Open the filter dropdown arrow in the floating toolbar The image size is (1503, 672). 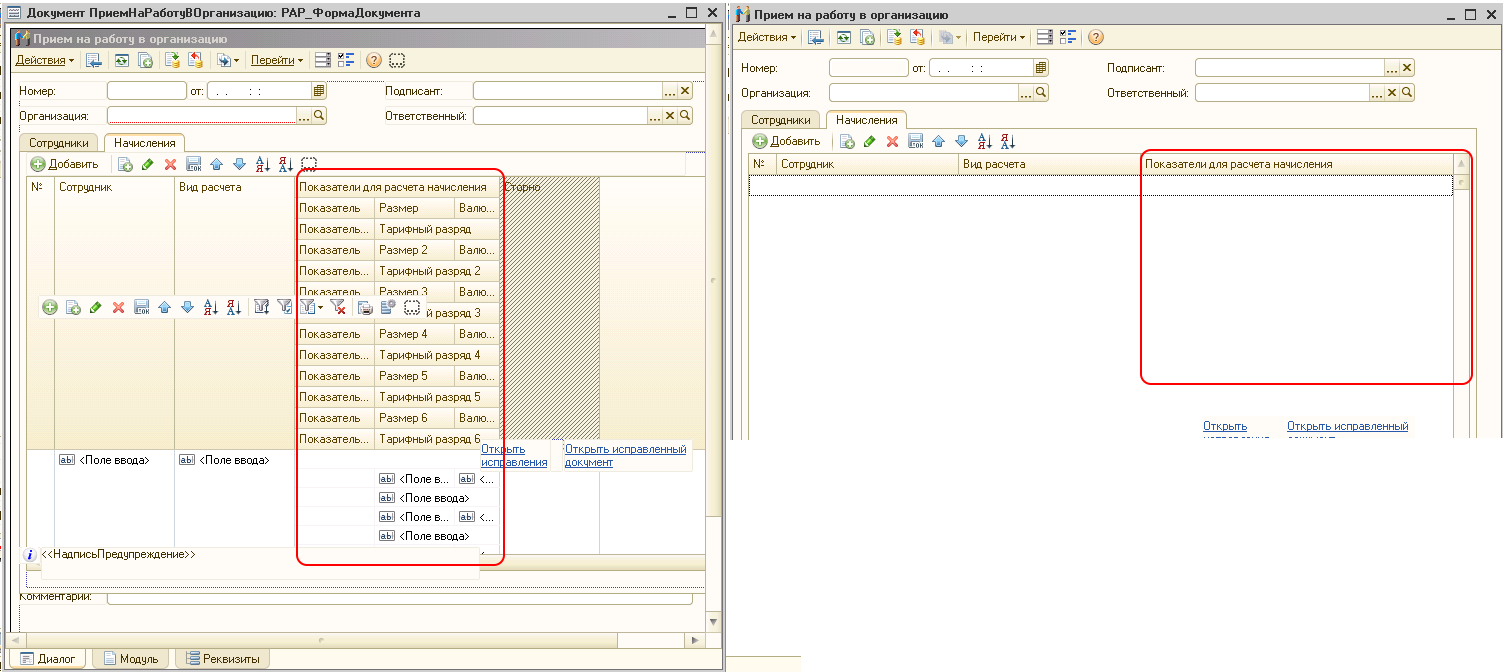point(320,308)
